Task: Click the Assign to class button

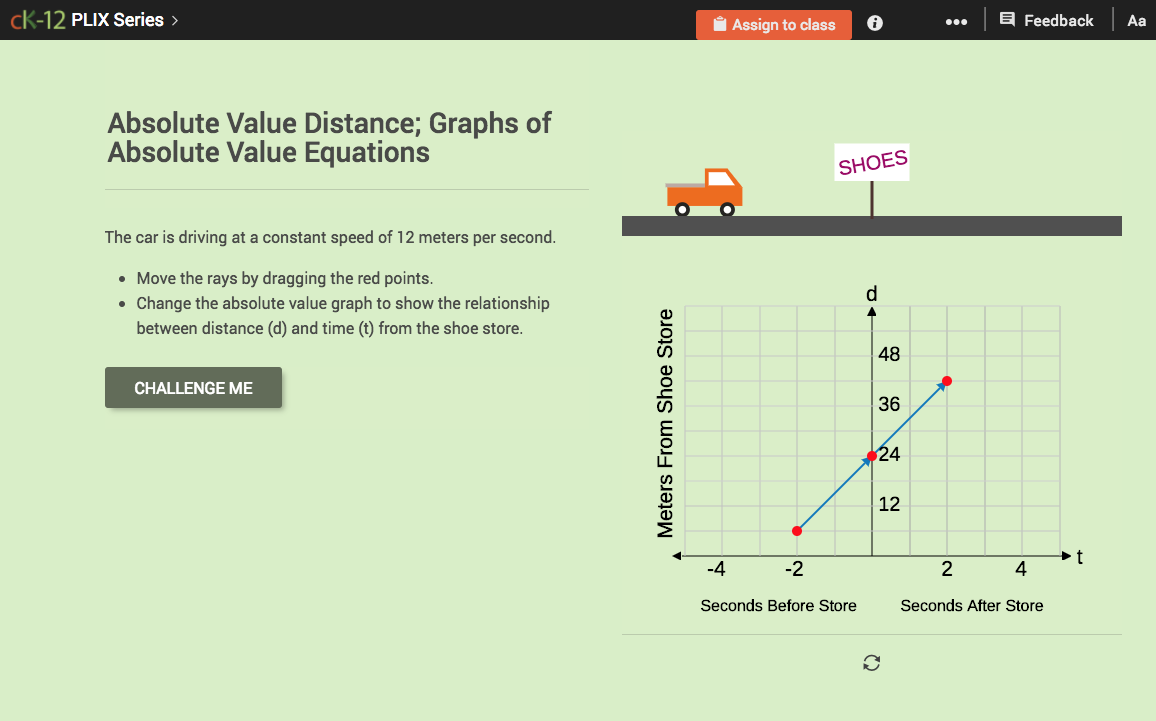Action: 774,24
